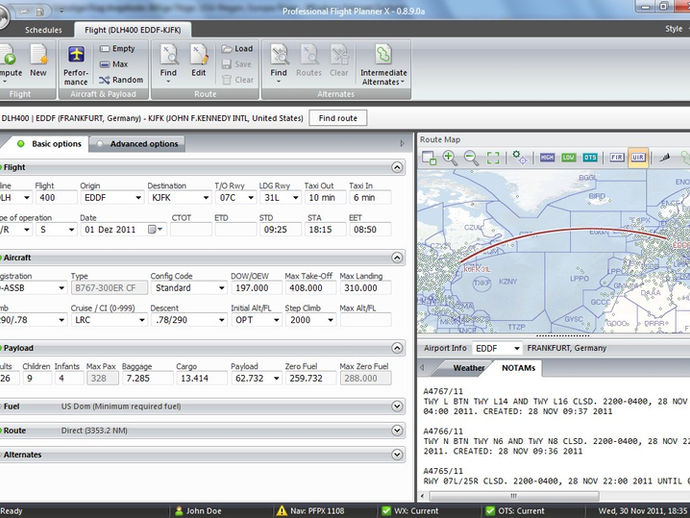
Task: Click the Routes icon in Alternates
Action: (309, 61)
